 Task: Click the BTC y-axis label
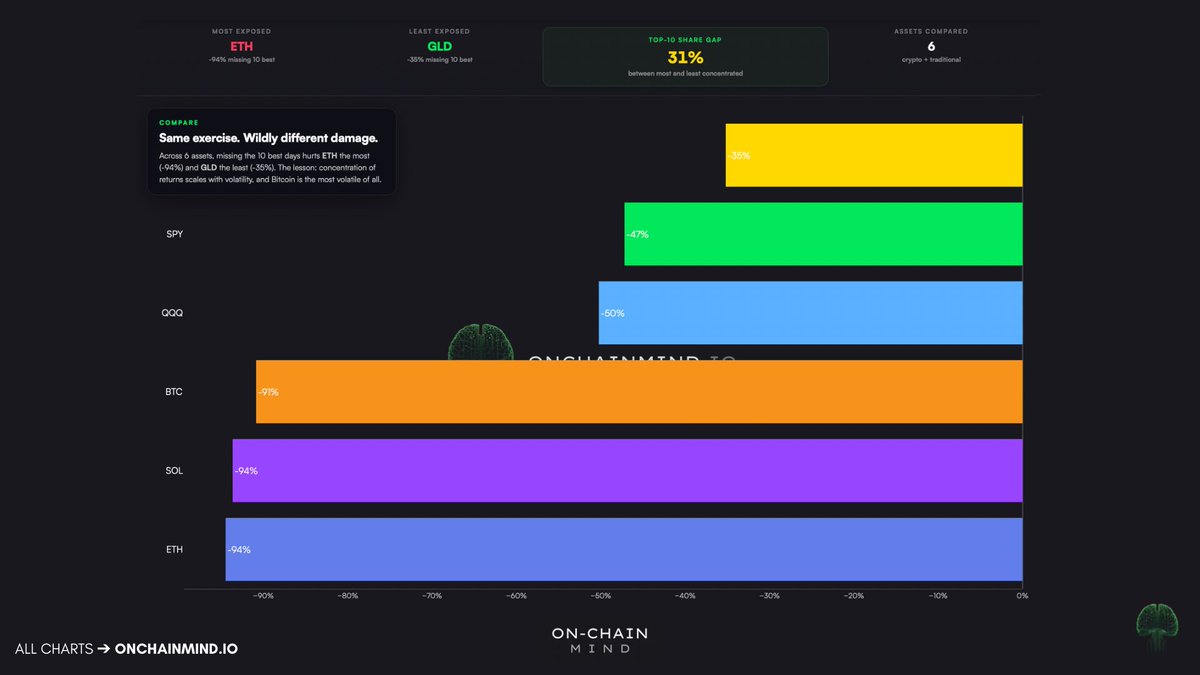click(x=174, y=392)
